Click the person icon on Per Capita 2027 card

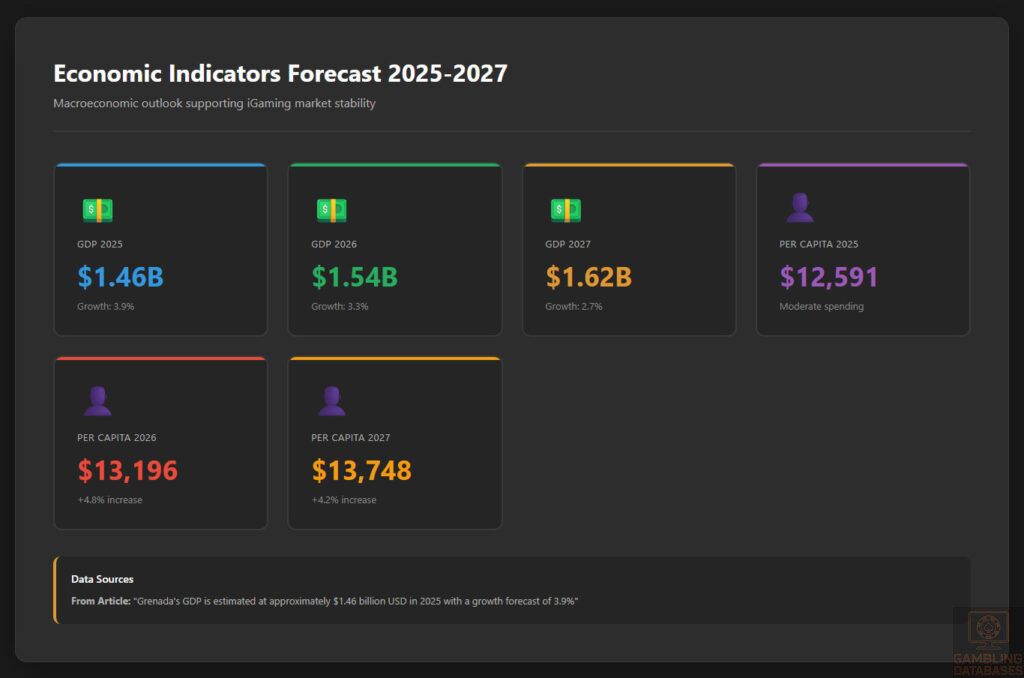pos(331,399)
